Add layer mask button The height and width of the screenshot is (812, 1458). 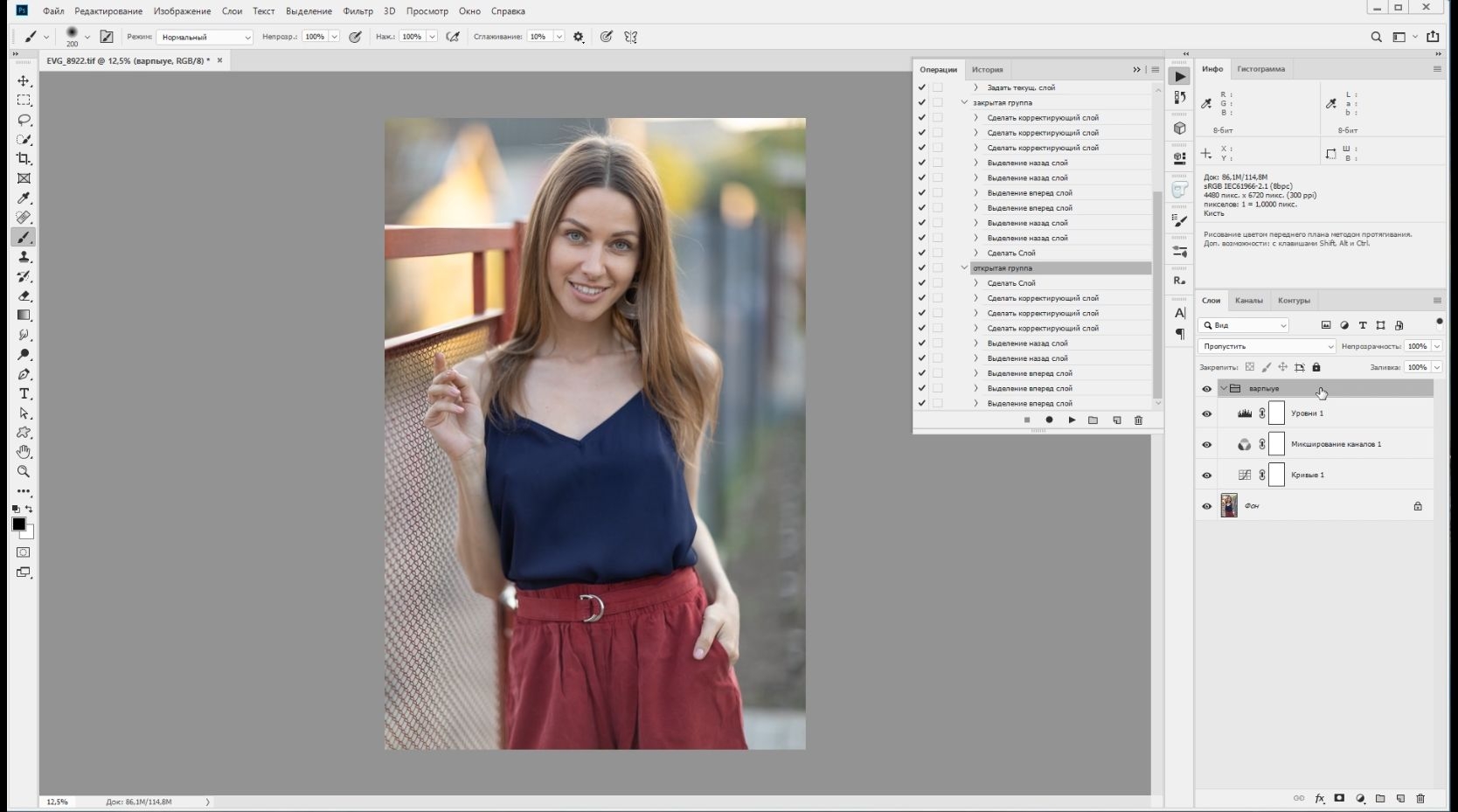pyautogui.click(x=1339, y=798)
